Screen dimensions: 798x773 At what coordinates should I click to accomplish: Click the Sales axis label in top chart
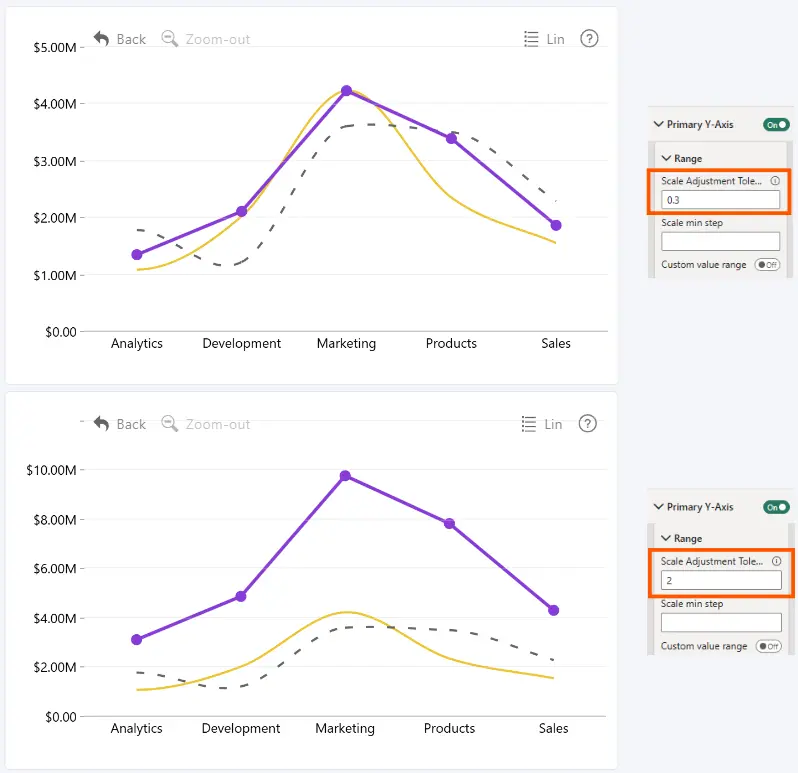click(556, 343)
